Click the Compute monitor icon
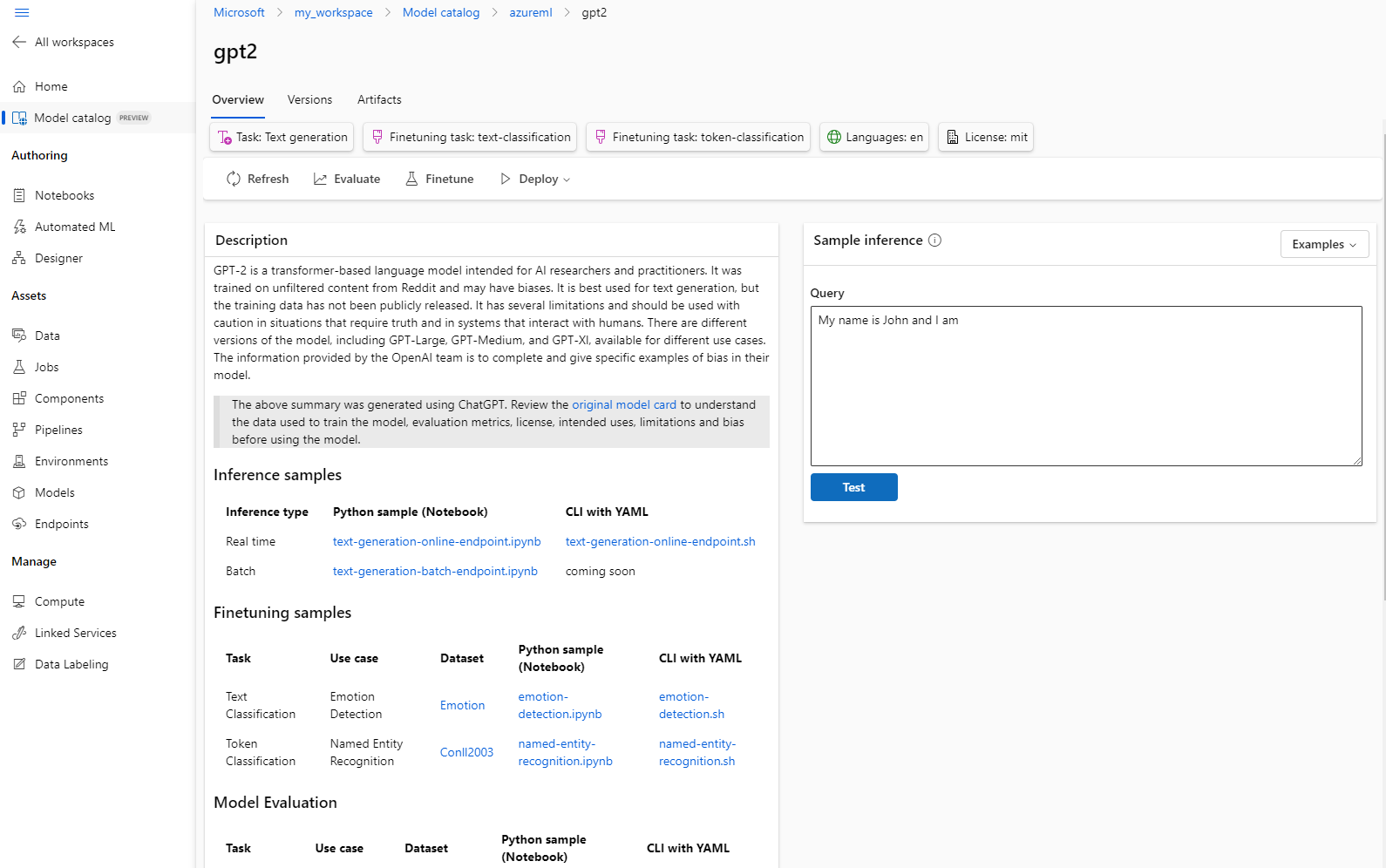 tap(19, 601)
